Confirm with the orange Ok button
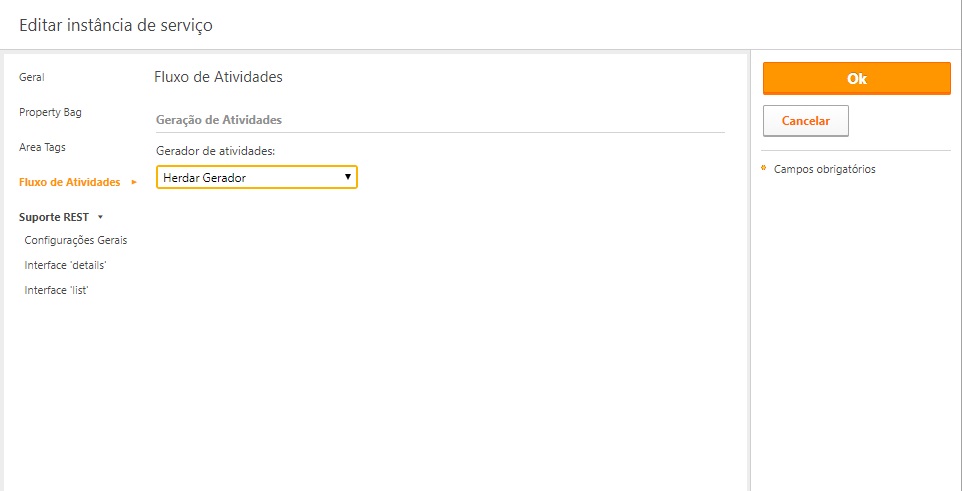This screenshot has height=491, width=962. (x=856, y=79)
